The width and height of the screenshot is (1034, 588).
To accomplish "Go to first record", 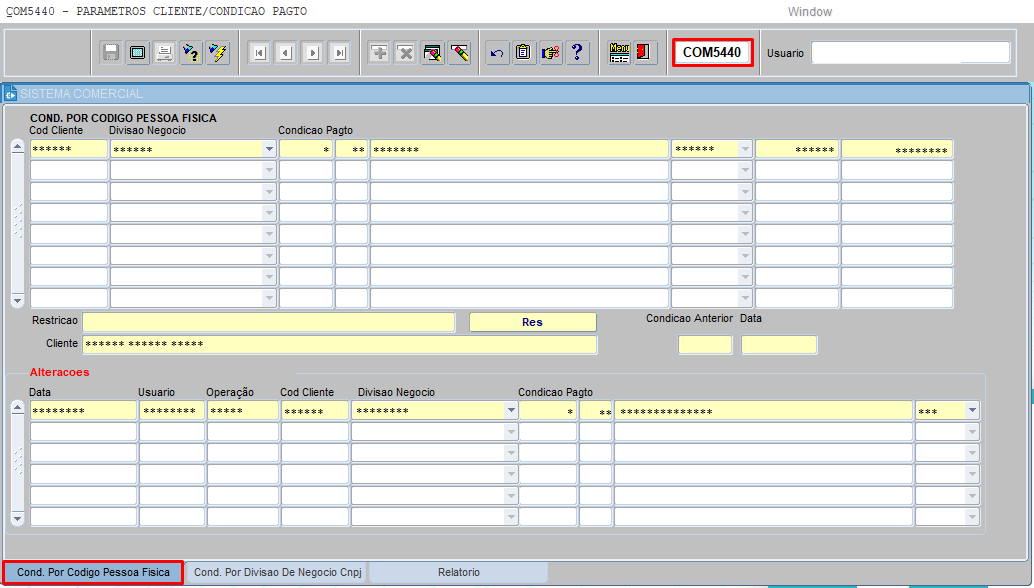I will click(x=259, y=53).
